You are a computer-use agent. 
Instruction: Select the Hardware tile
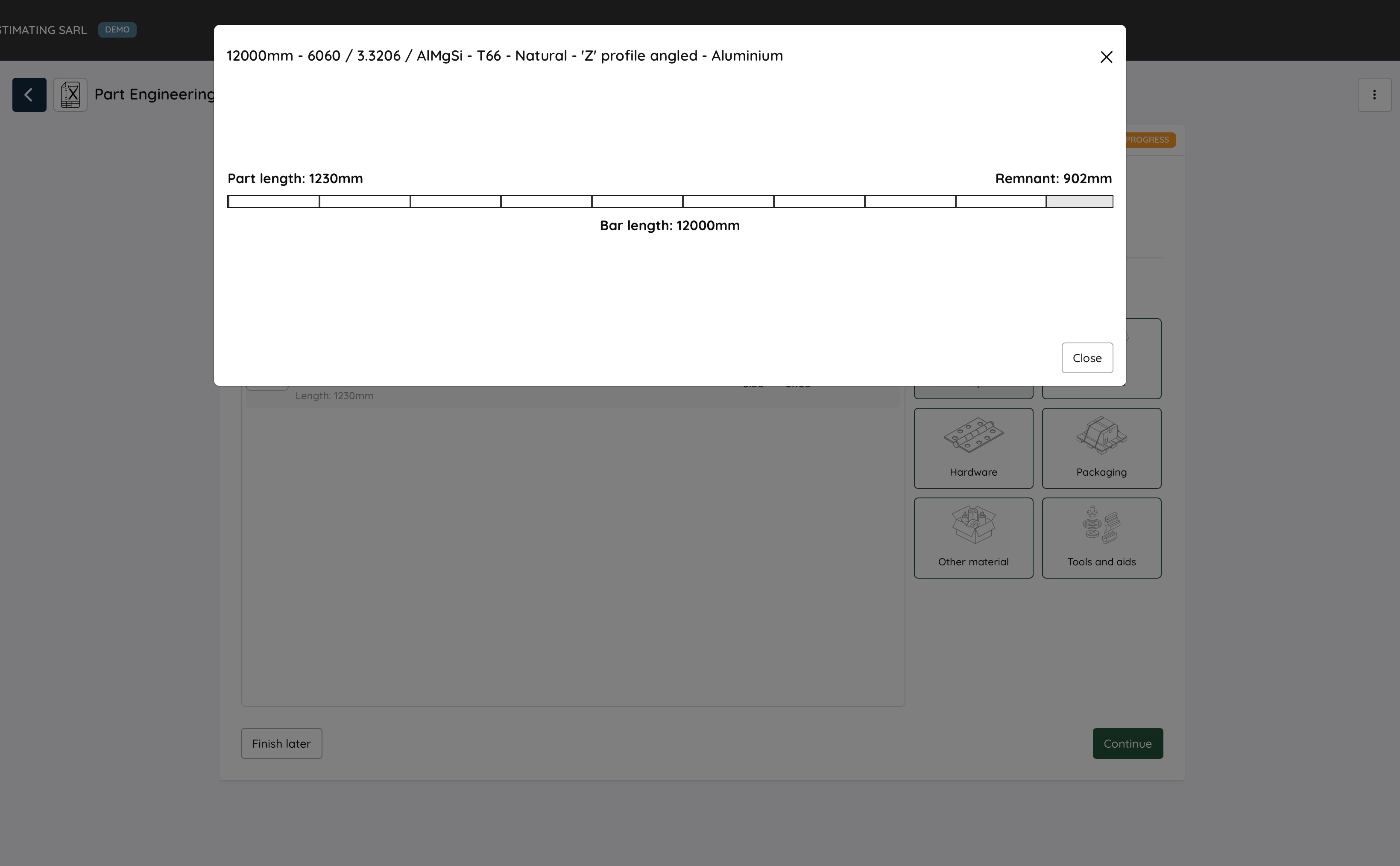973,448
